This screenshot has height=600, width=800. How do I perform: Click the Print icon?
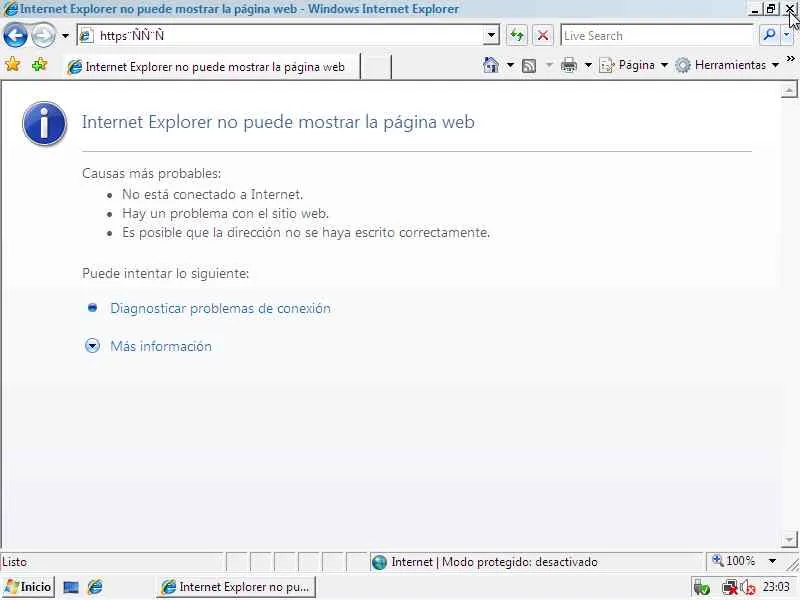click(568, 65)
